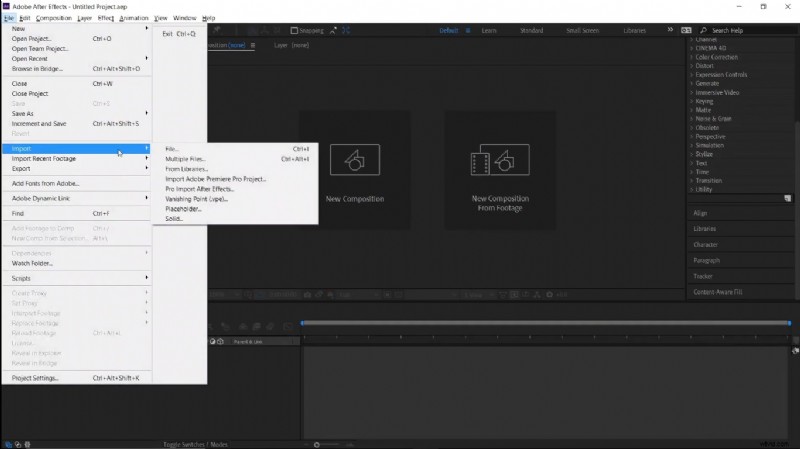This screenshot has height=449, width=800.
Task: Click the blue bounding box snapping icon
Action: 346,31
